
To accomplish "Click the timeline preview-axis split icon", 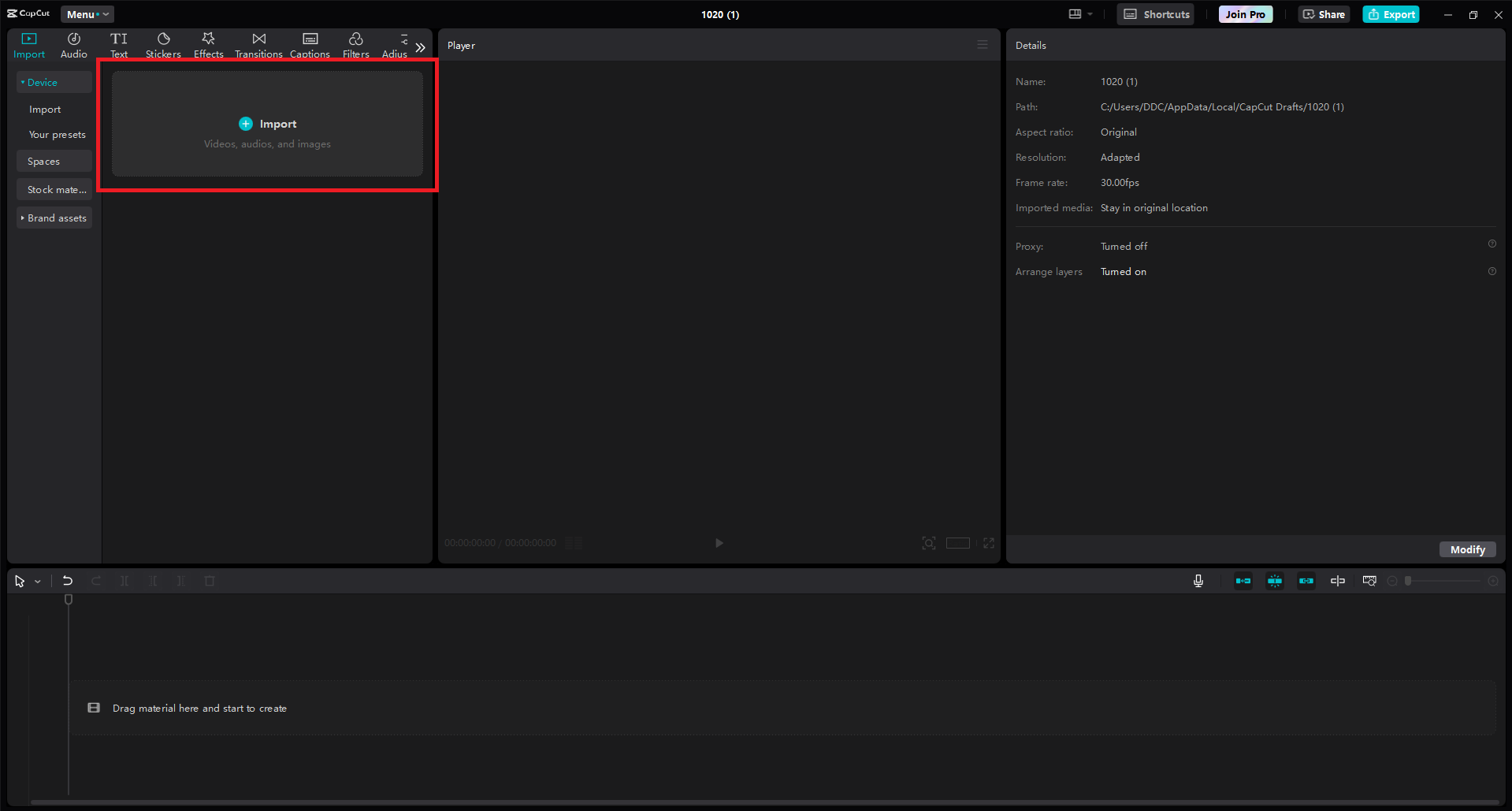I will click(1338, 581).
